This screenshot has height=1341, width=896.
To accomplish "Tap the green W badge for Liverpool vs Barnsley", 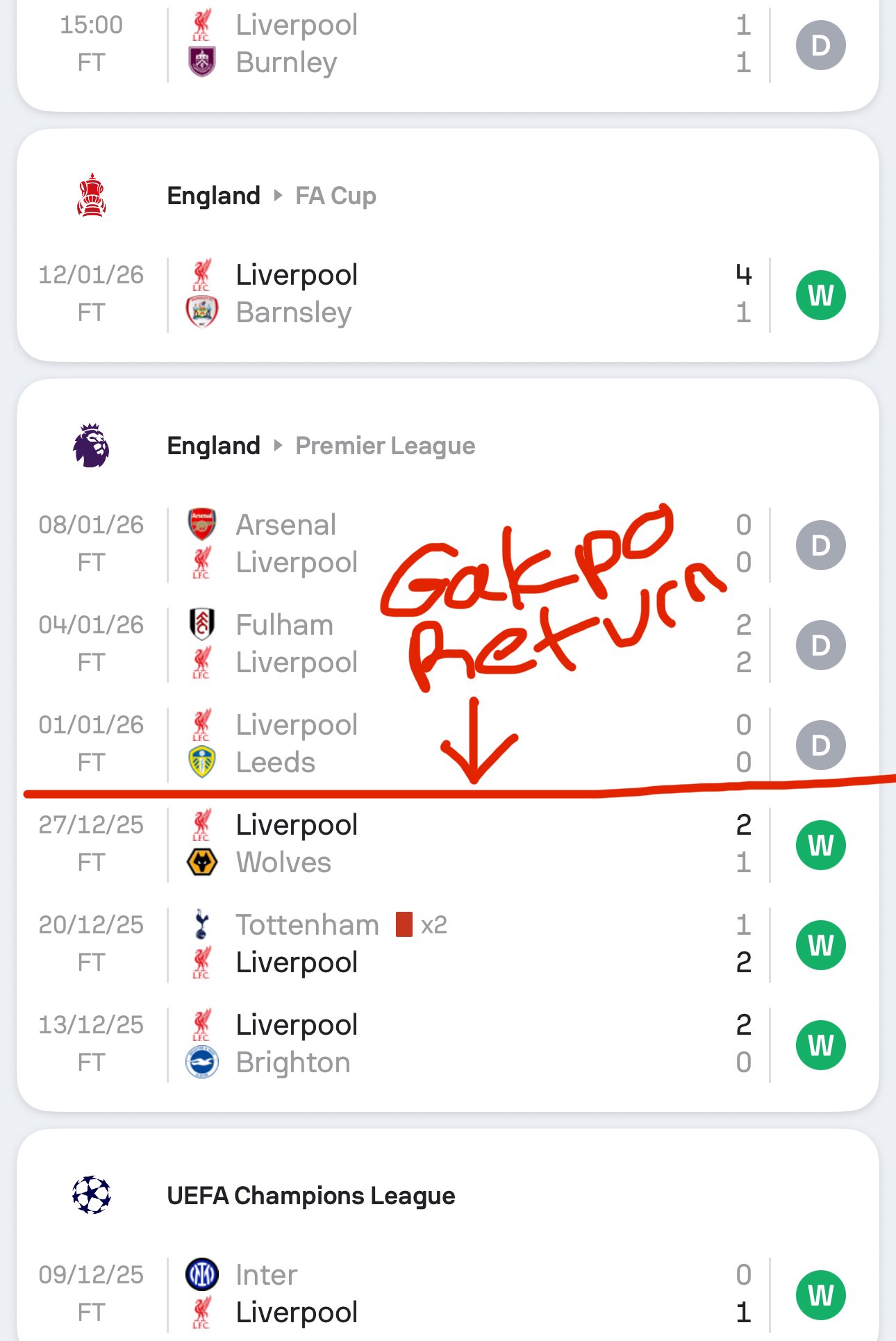I will pos(820,295).
